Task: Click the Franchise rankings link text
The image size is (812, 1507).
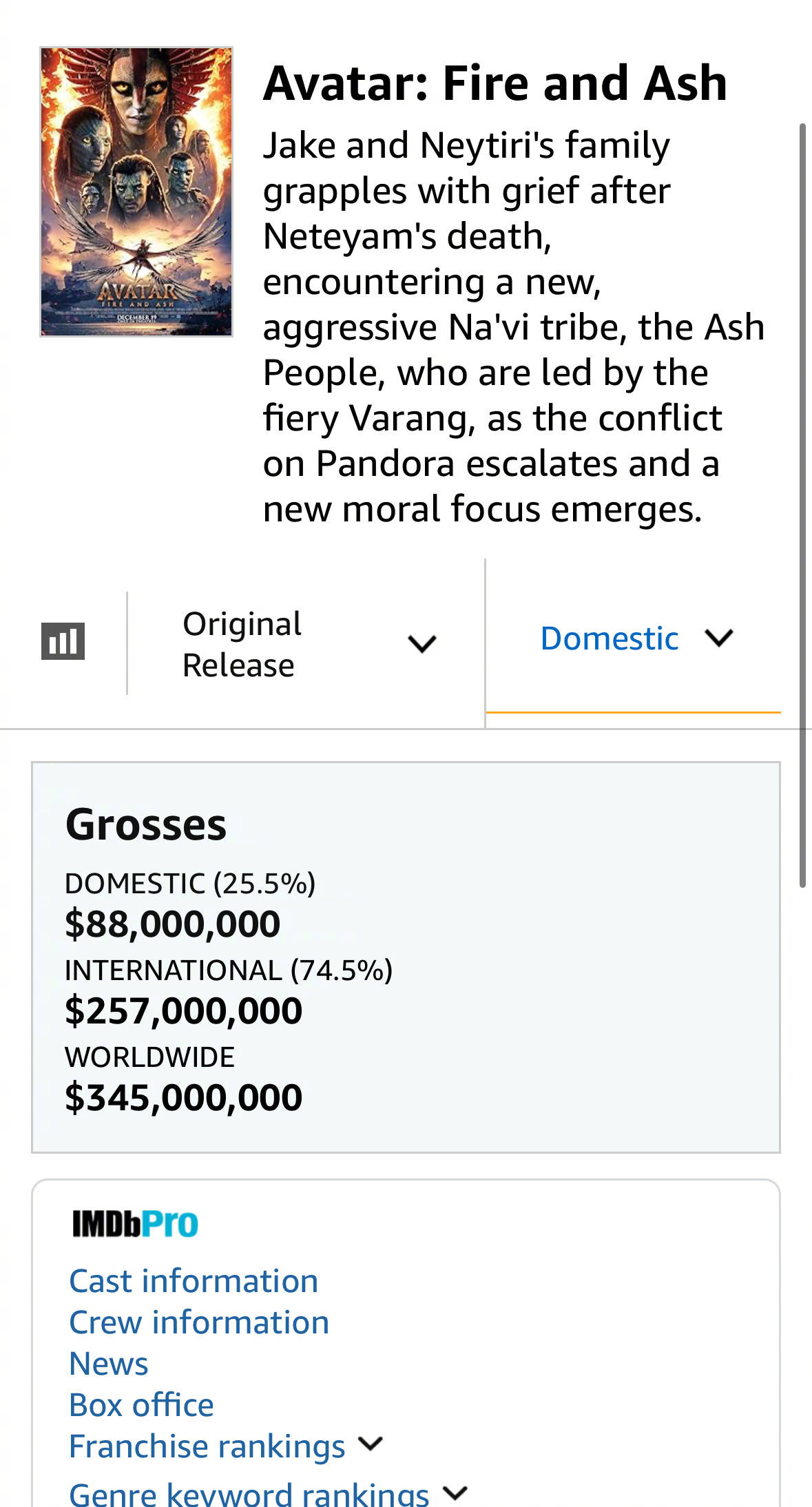Action: click(x=207, y=1446)
